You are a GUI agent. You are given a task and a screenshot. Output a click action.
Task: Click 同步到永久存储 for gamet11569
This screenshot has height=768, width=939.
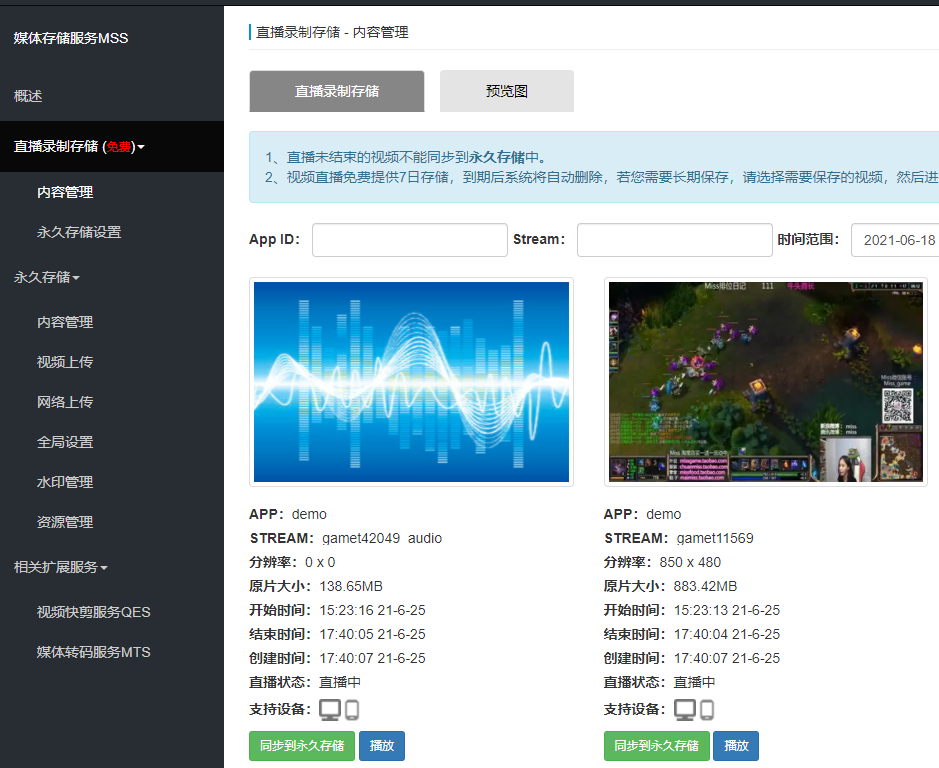(656, 746)
